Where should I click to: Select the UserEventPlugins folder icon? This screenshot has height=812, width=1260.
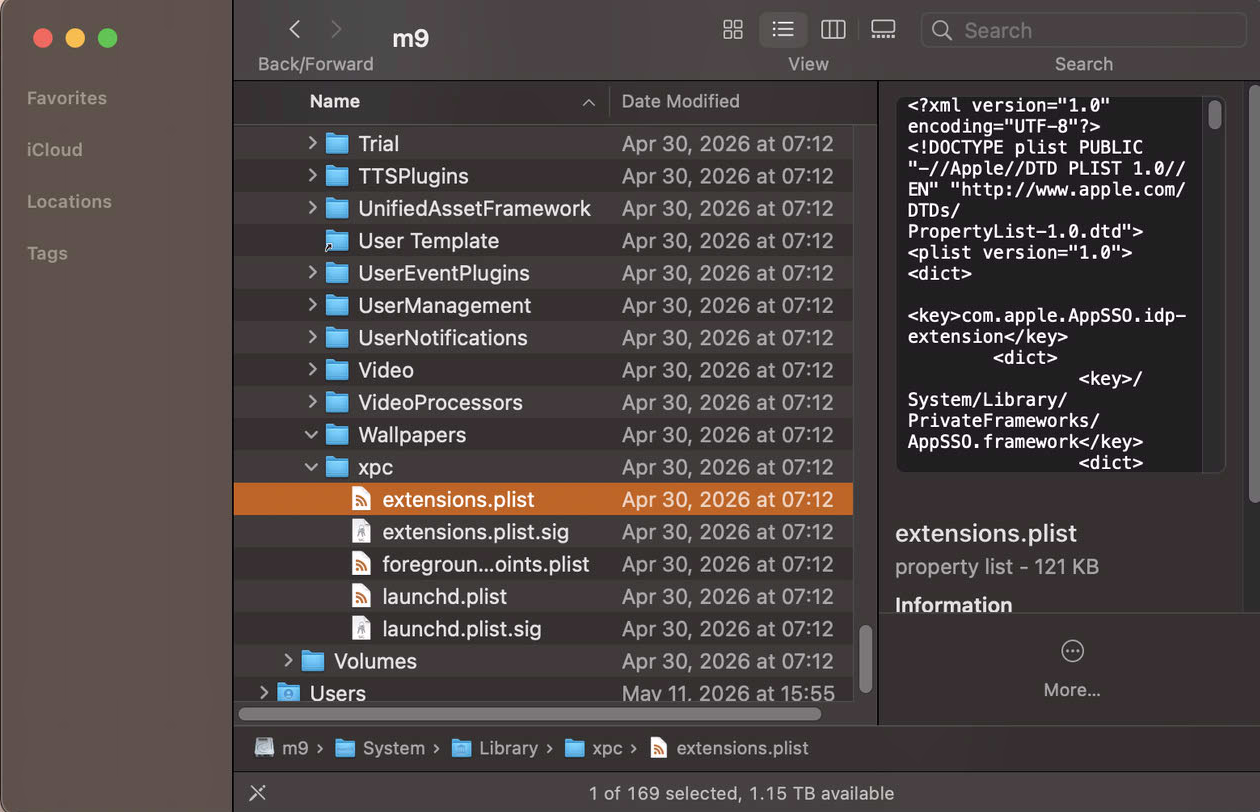(x=337, y=273)
